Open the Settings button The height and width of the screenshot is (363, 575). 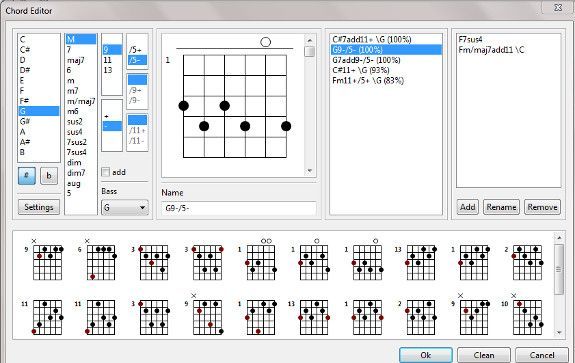click(39, 207)
